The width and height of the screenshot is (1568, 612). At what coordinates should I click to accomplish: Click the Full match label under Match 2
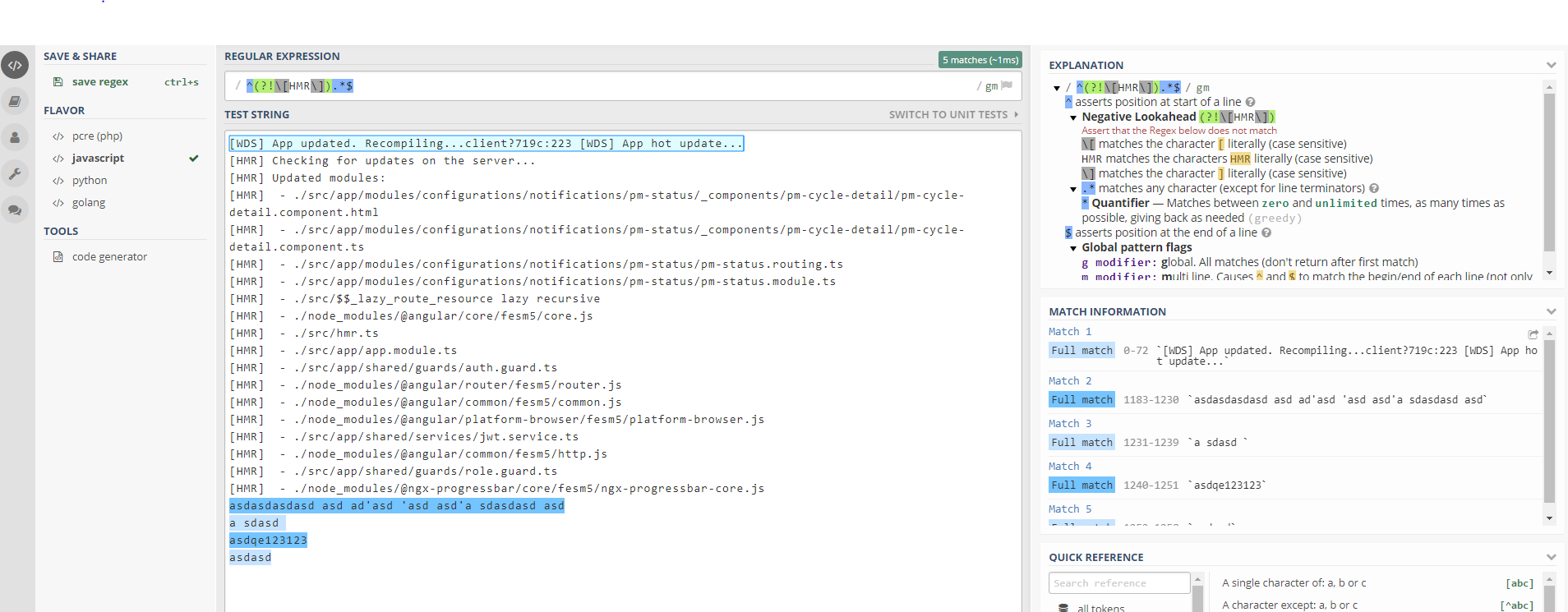[1082, 400]
